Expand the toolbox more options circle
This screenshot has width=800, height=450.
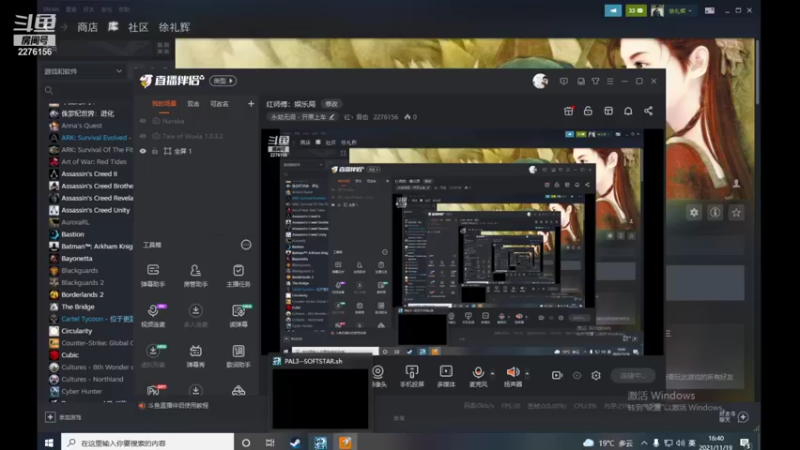(246, 245)
